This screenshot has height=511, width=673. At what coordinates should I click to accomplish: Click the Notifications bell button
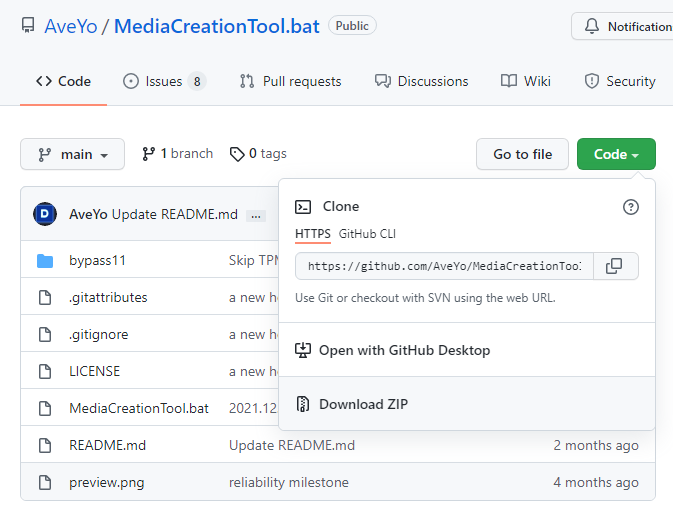click(622, 26)
